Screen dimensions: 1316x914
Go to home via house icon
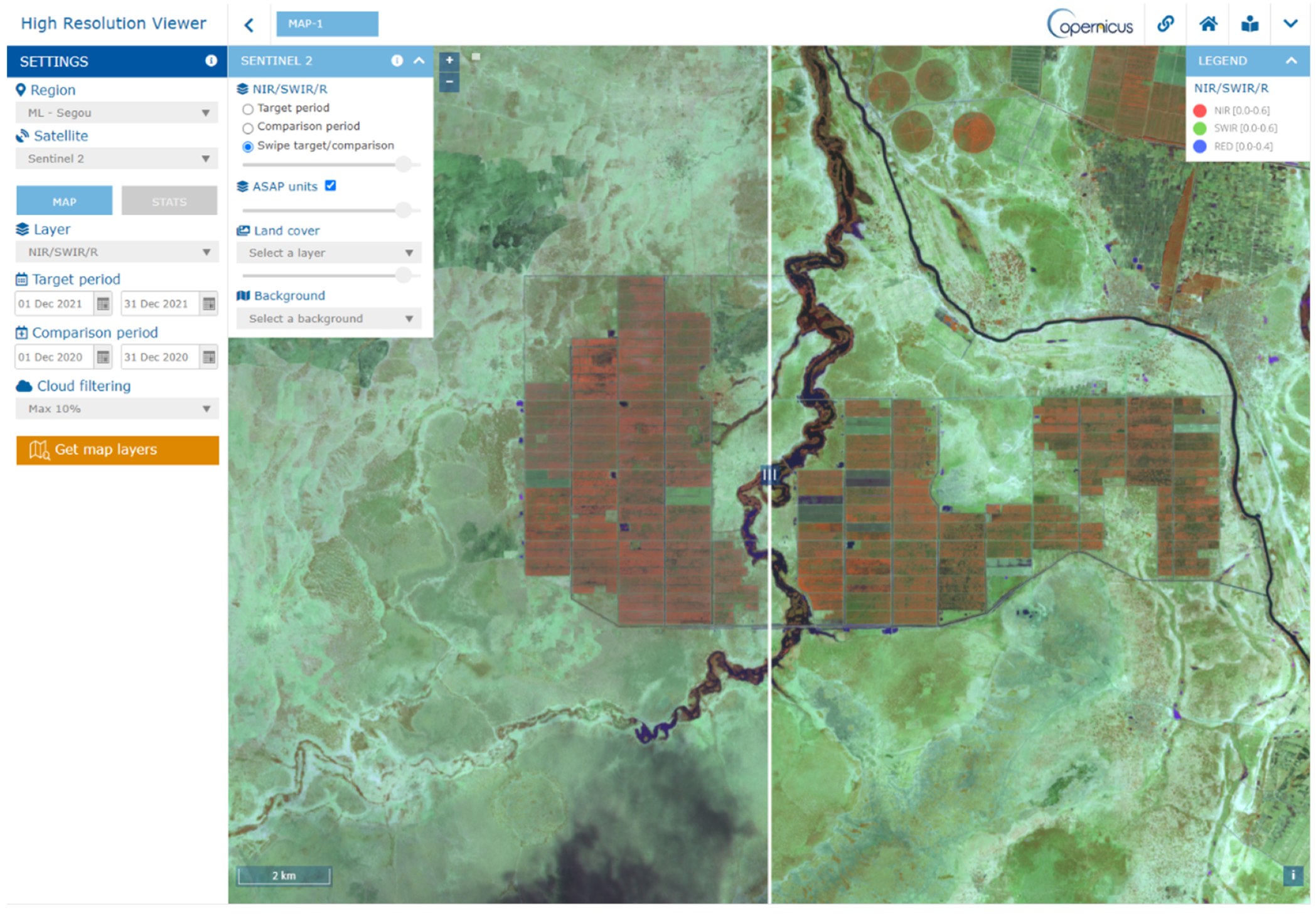pyautogui.click(x=1208, y=24)
